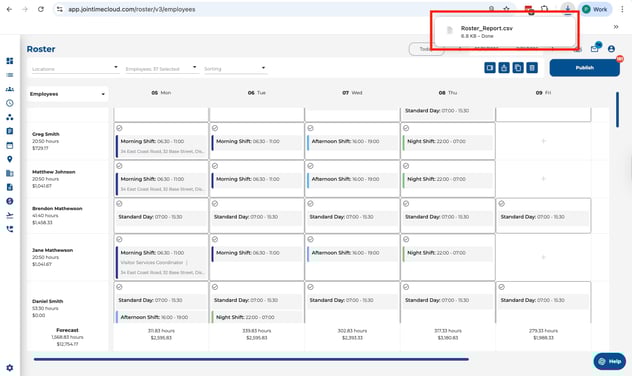Select the 05 Mon column header

[x=161, y=93]
